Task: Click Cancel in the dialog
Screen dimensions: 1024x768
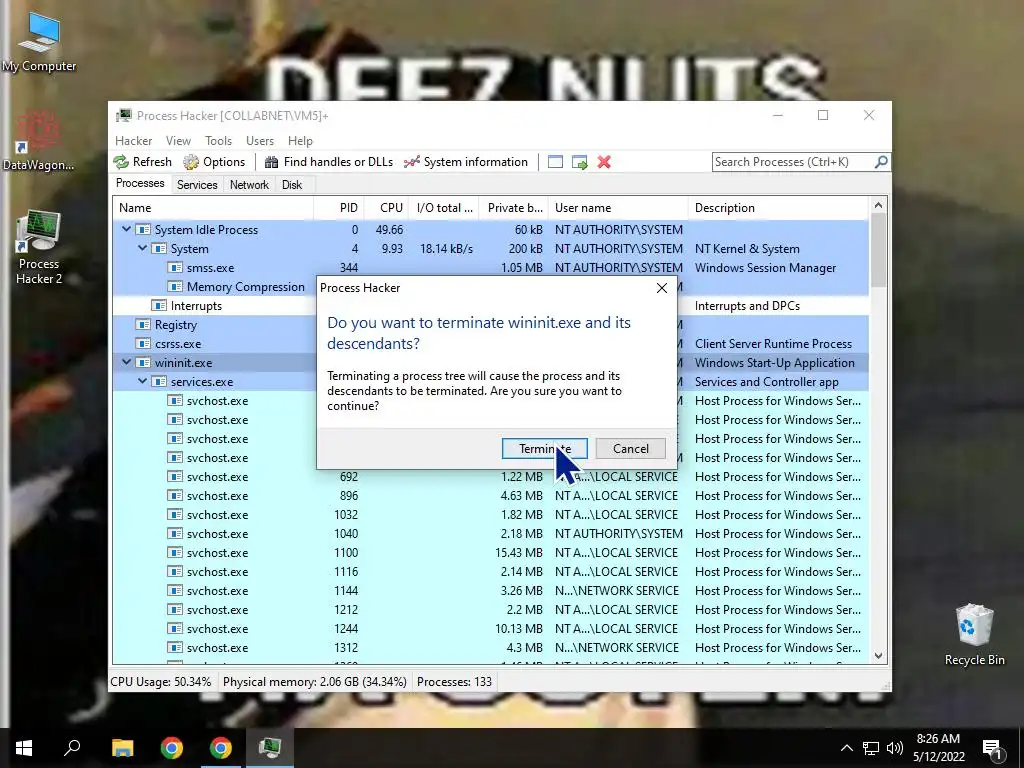Action: (631, 449)
